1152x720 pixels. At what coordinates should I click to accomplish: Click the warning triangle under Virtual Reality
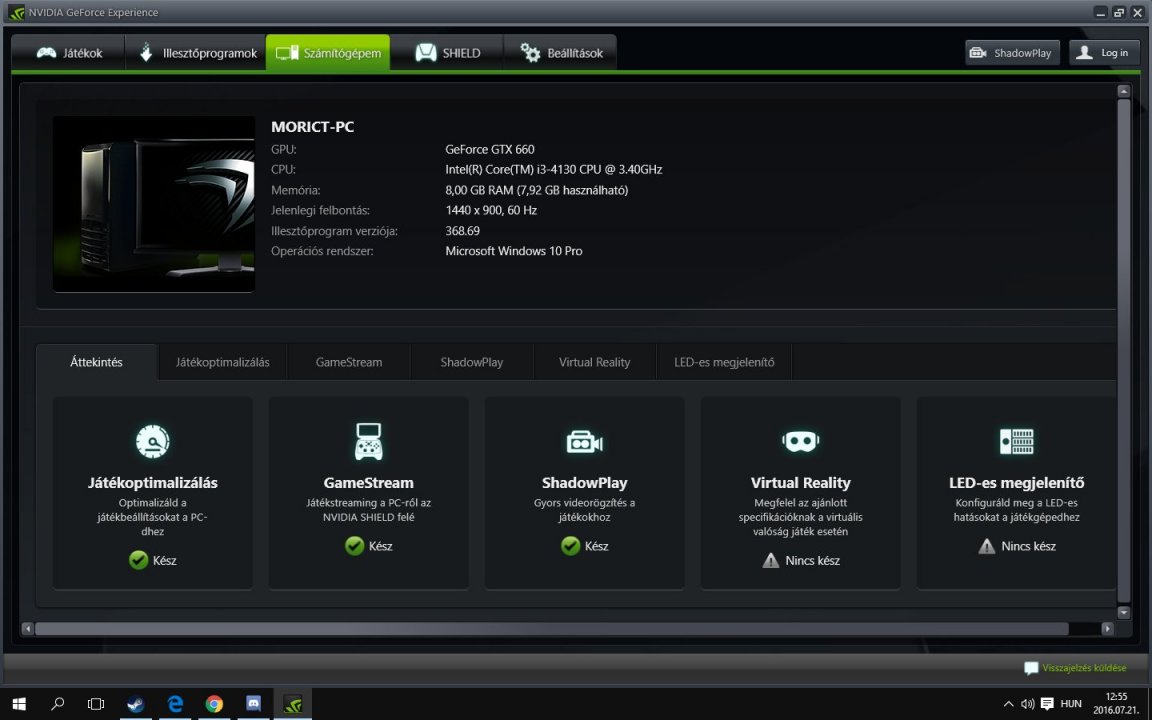[771, 561]
